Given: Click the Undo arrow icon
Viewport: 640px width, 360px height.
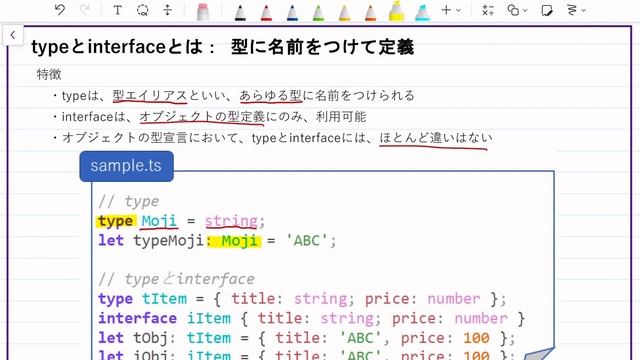Looking at the screenshot, I should 60,10.
